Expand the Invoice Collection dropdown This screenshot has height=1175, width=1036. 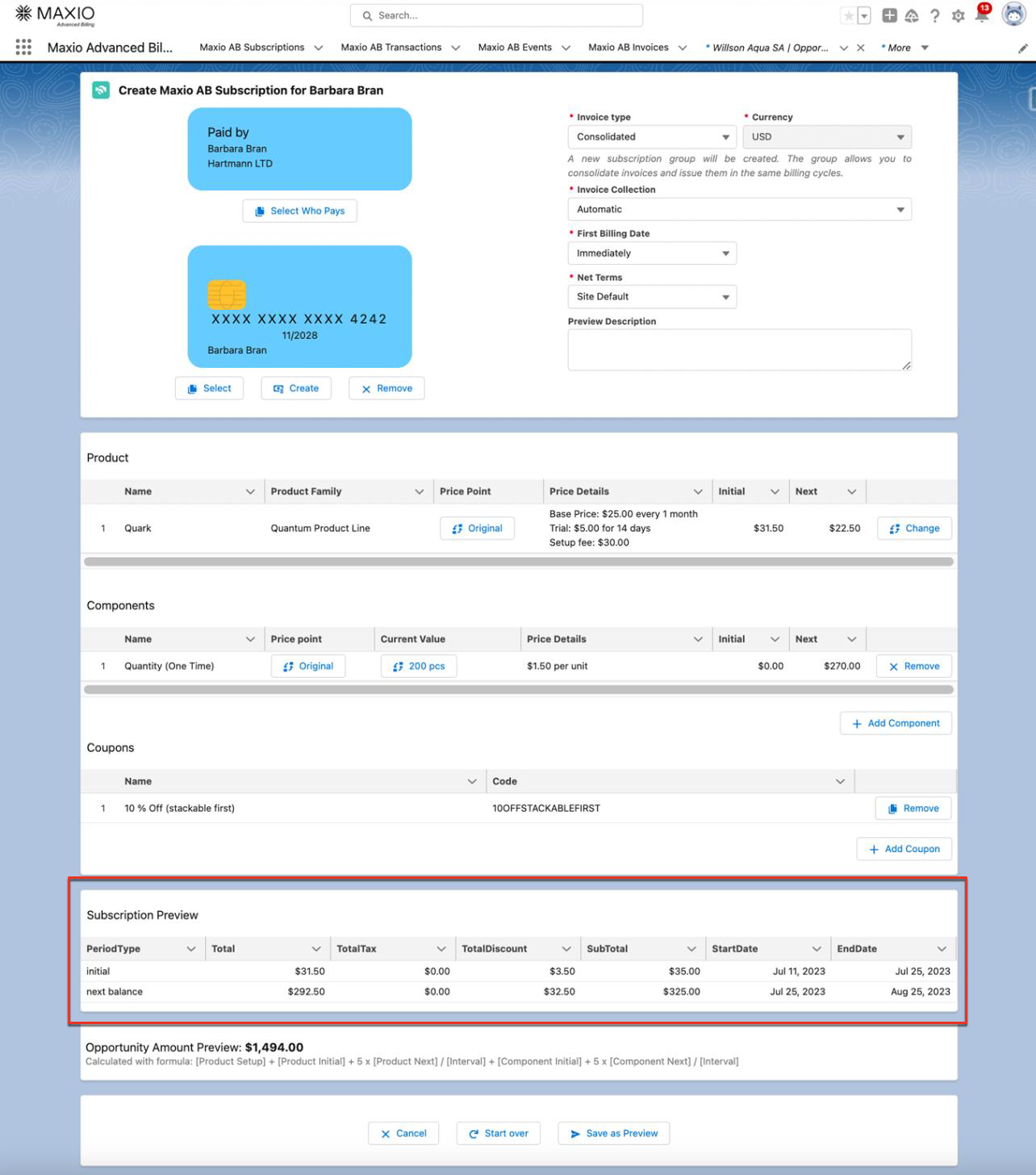click(x=739, y=210)
